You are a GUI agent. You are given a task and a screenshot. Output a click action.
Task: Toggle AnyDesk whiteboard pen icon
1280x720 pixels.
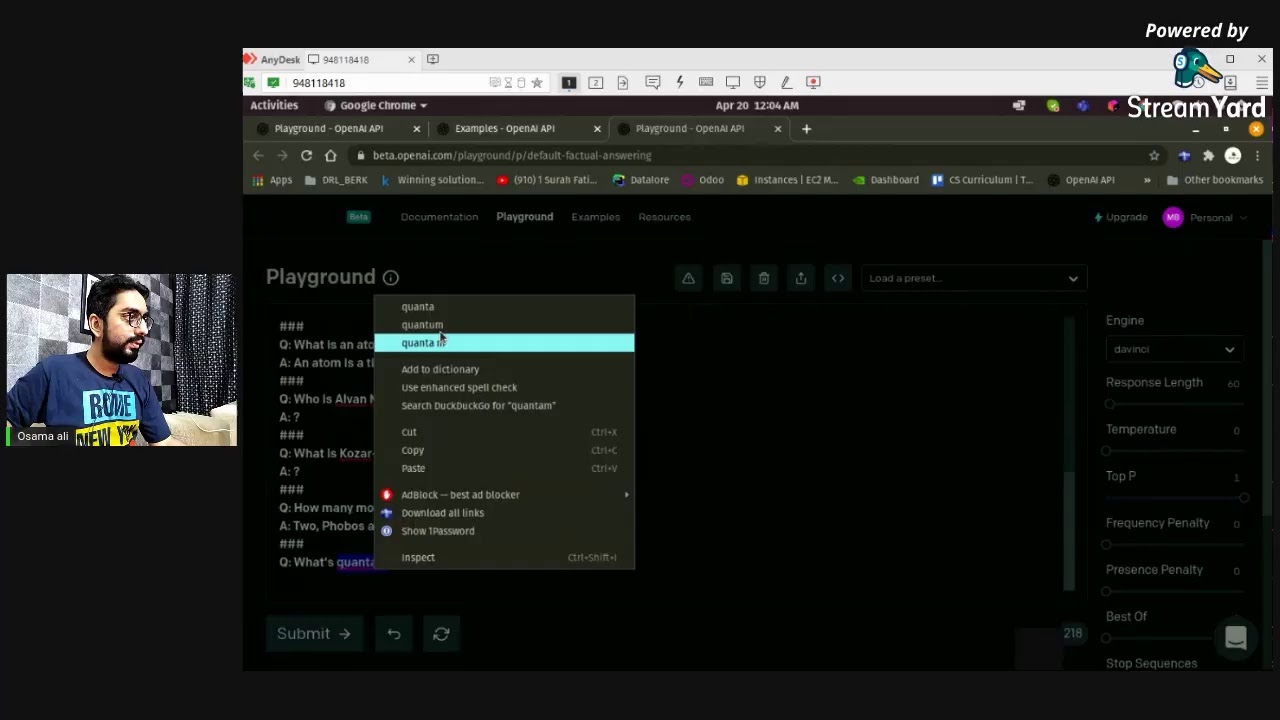[x=786, y=82]
